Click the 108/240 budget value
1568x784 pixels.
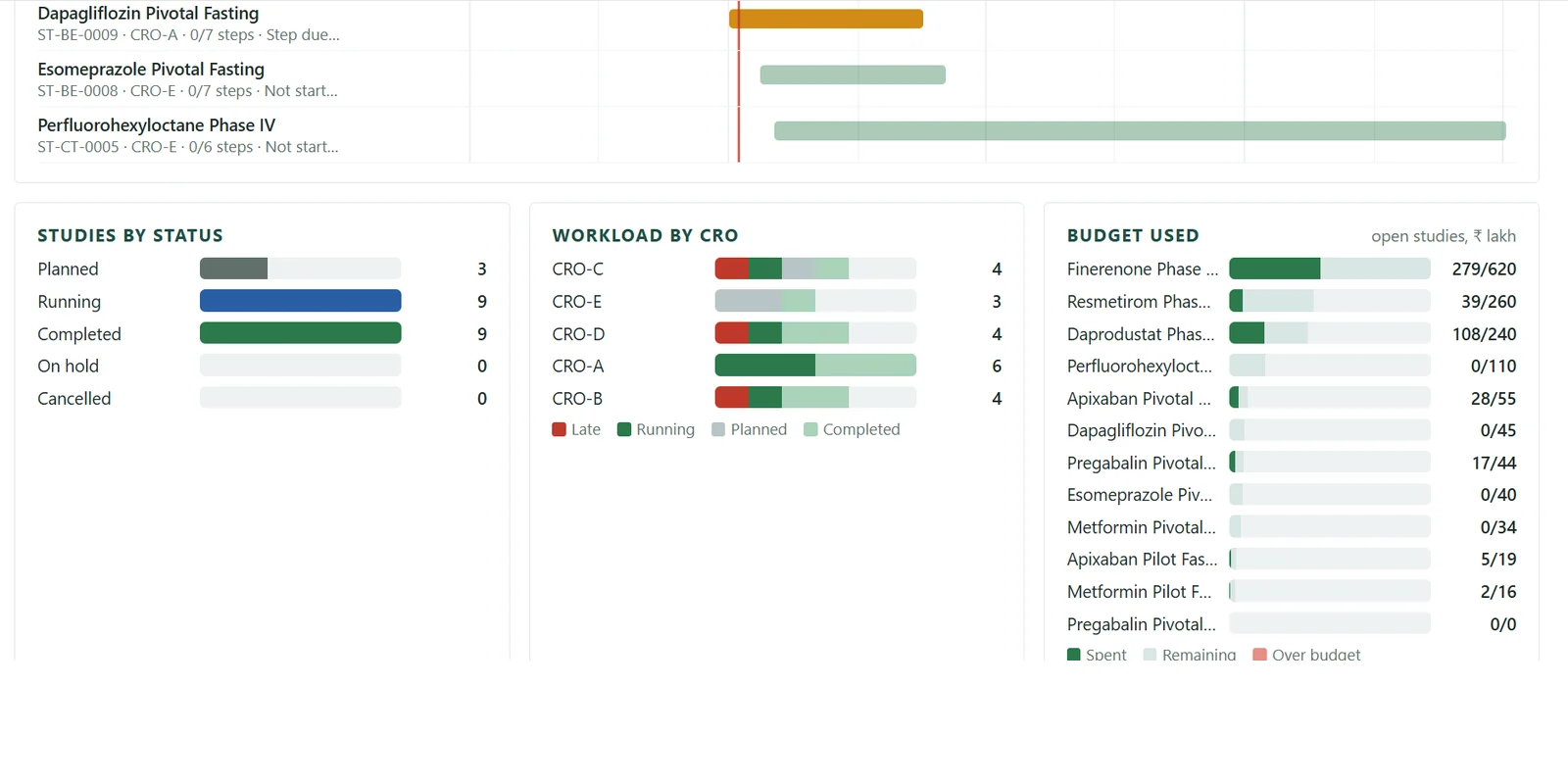[x=1484, y=333]
